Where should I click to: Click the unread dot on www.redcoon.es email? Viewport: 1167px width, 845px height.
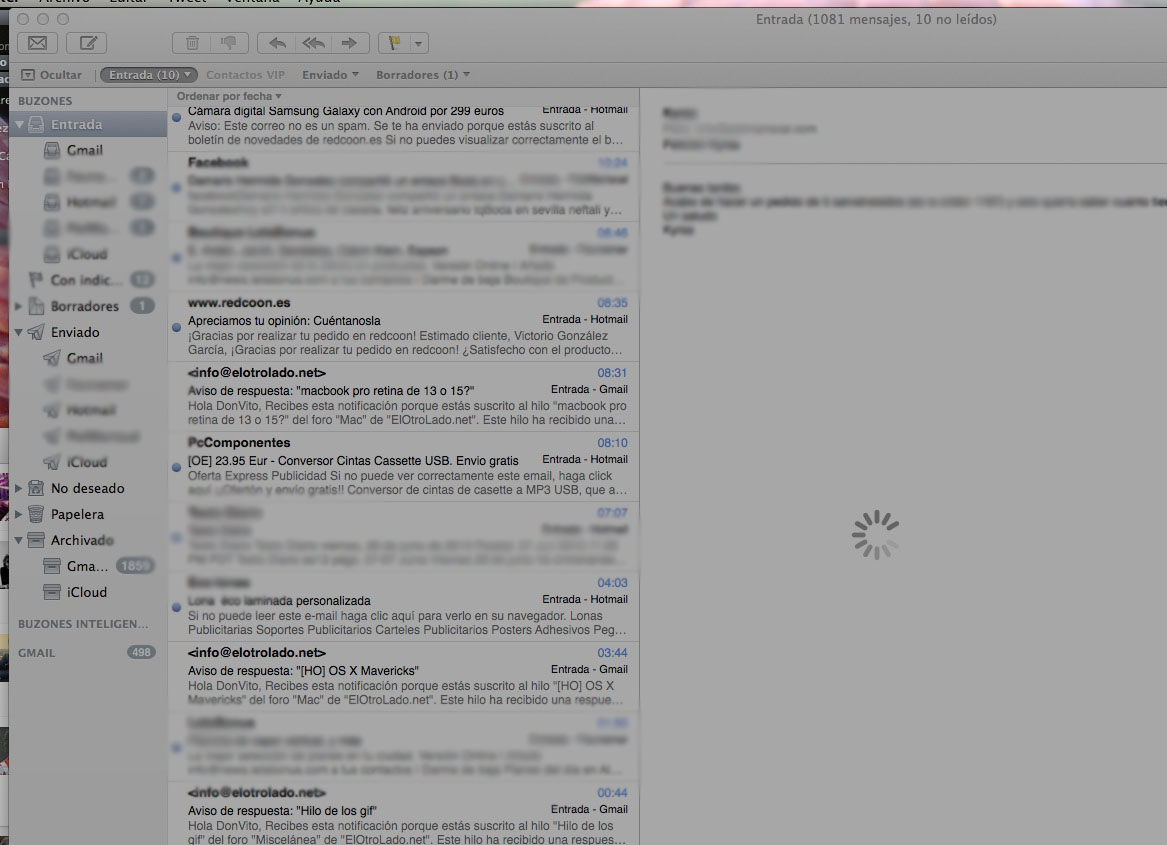point(176,328)
